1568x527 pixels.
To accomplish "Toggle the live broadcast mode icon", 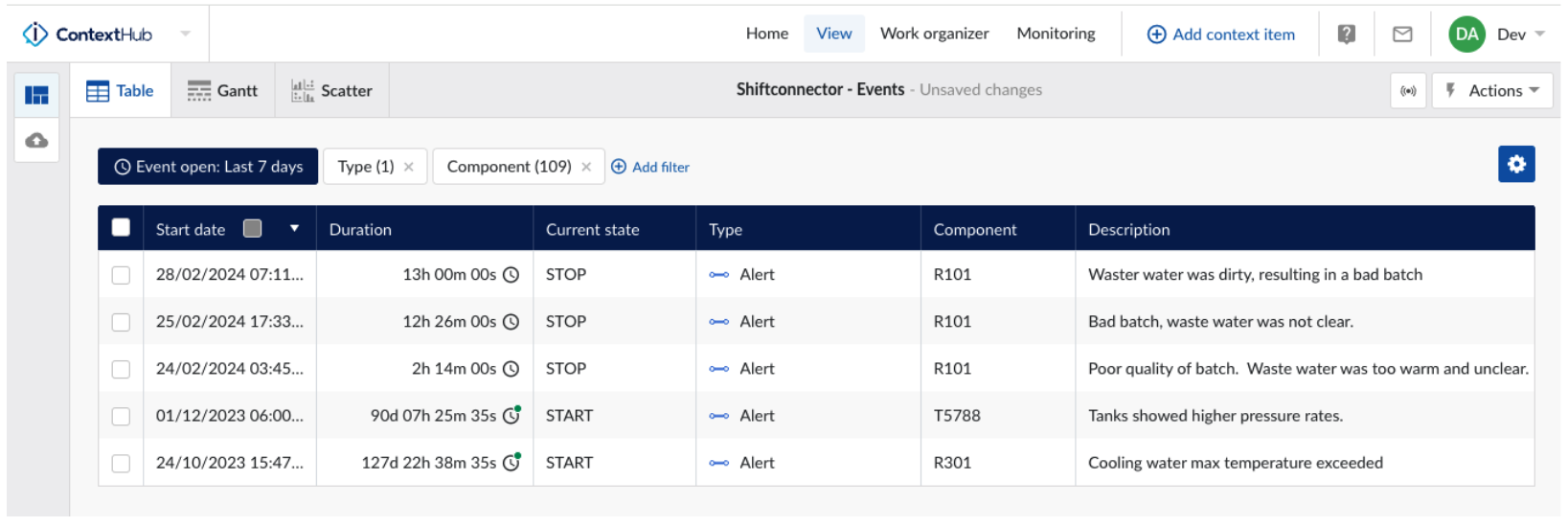I will click(1408, 91).
